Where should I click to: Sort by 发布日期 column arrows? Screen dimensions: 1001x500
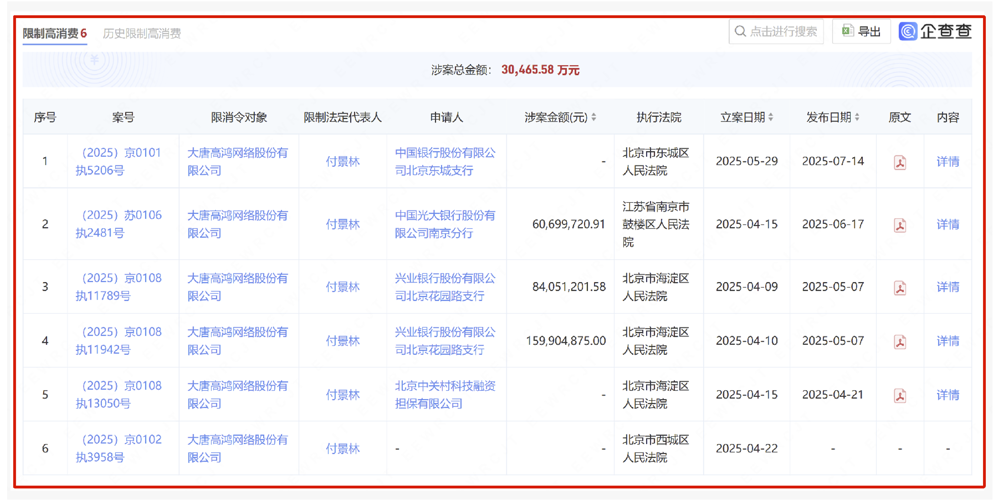coord(857,117)
